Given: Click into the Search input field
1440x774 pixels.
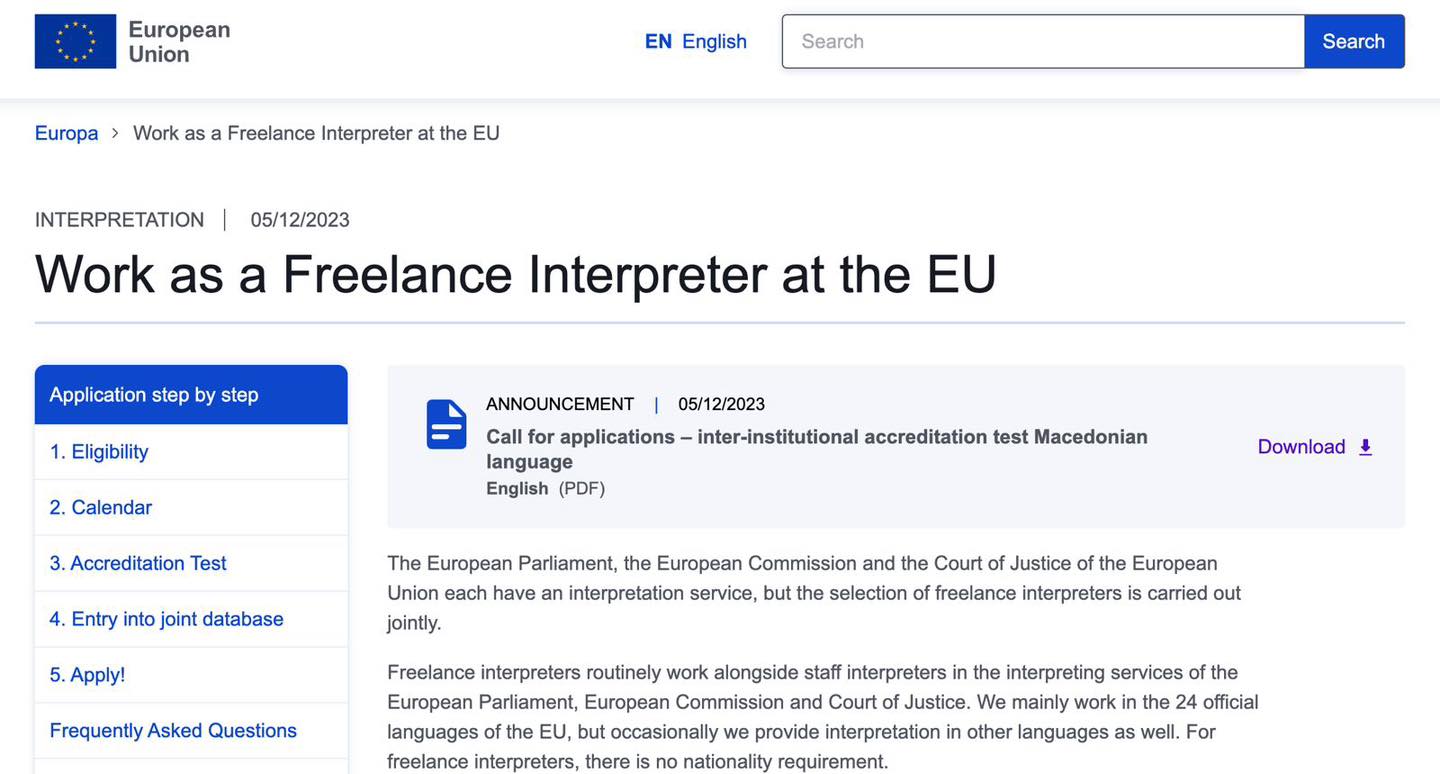Looking at the screenshot, I should click(x=1043, y=41).
